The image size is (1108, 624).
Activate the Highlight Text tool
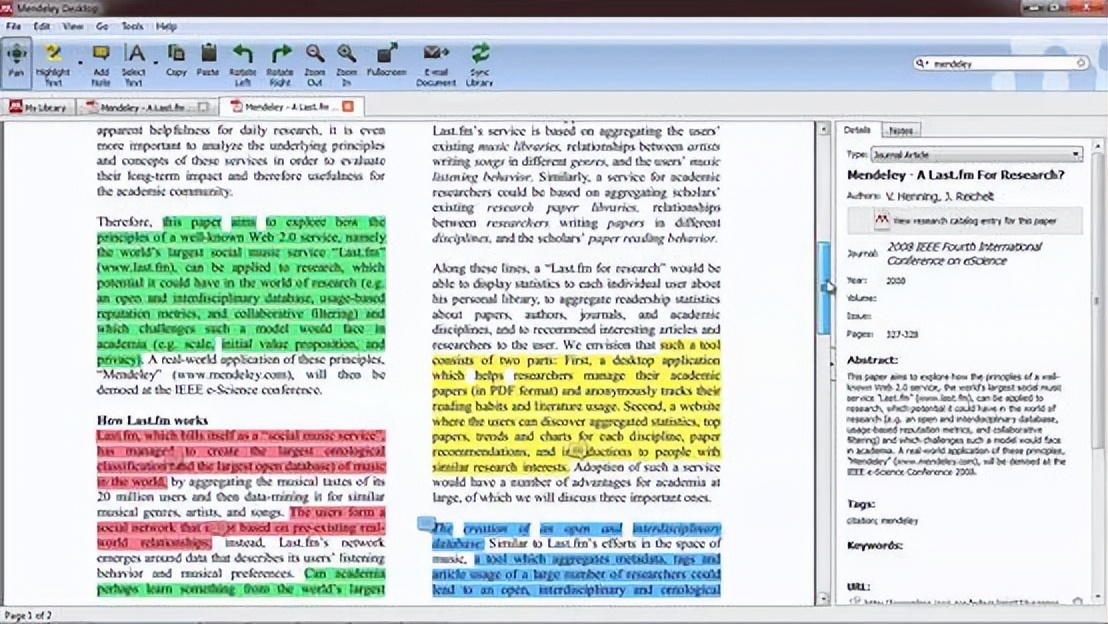click(x=53, y=62)
